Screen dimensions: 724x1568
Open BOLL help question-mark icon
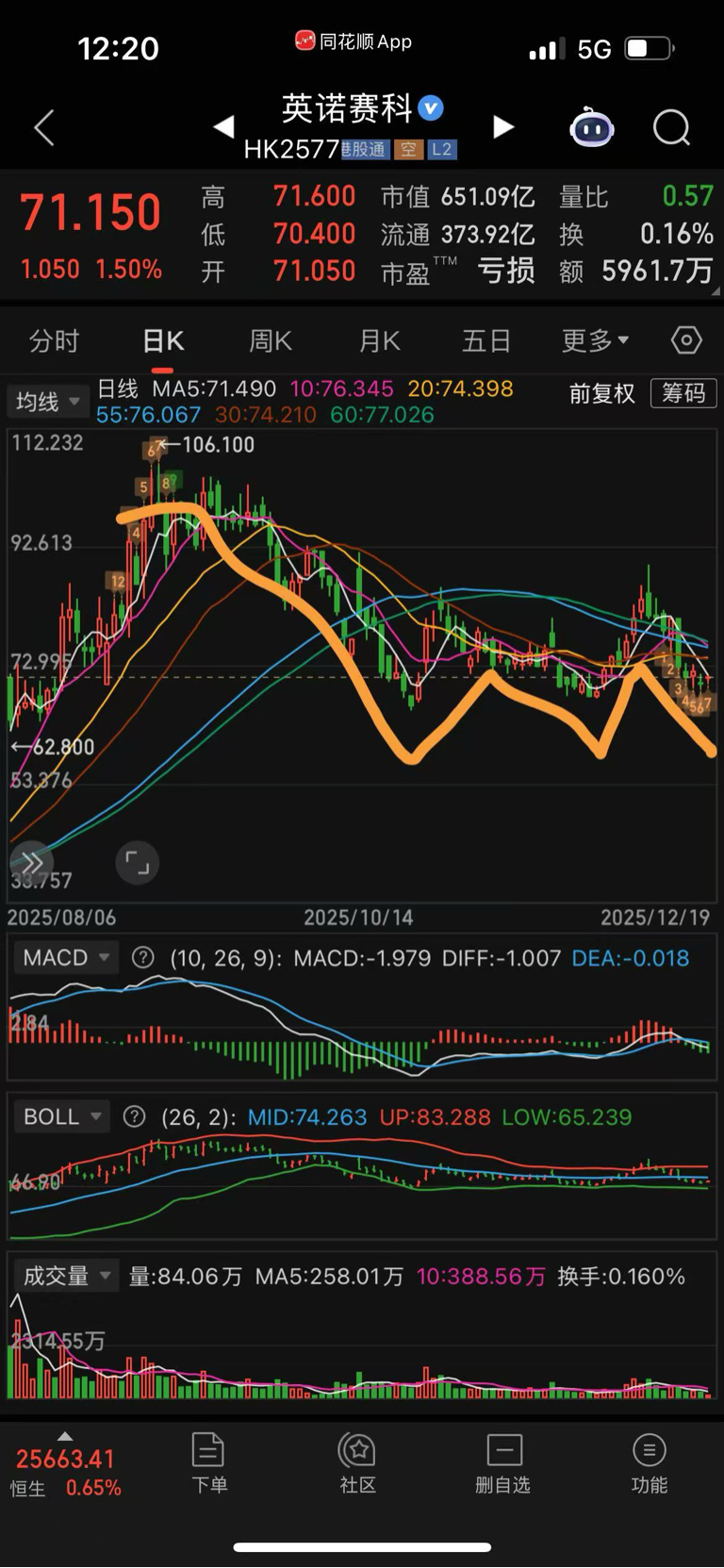135,1117
